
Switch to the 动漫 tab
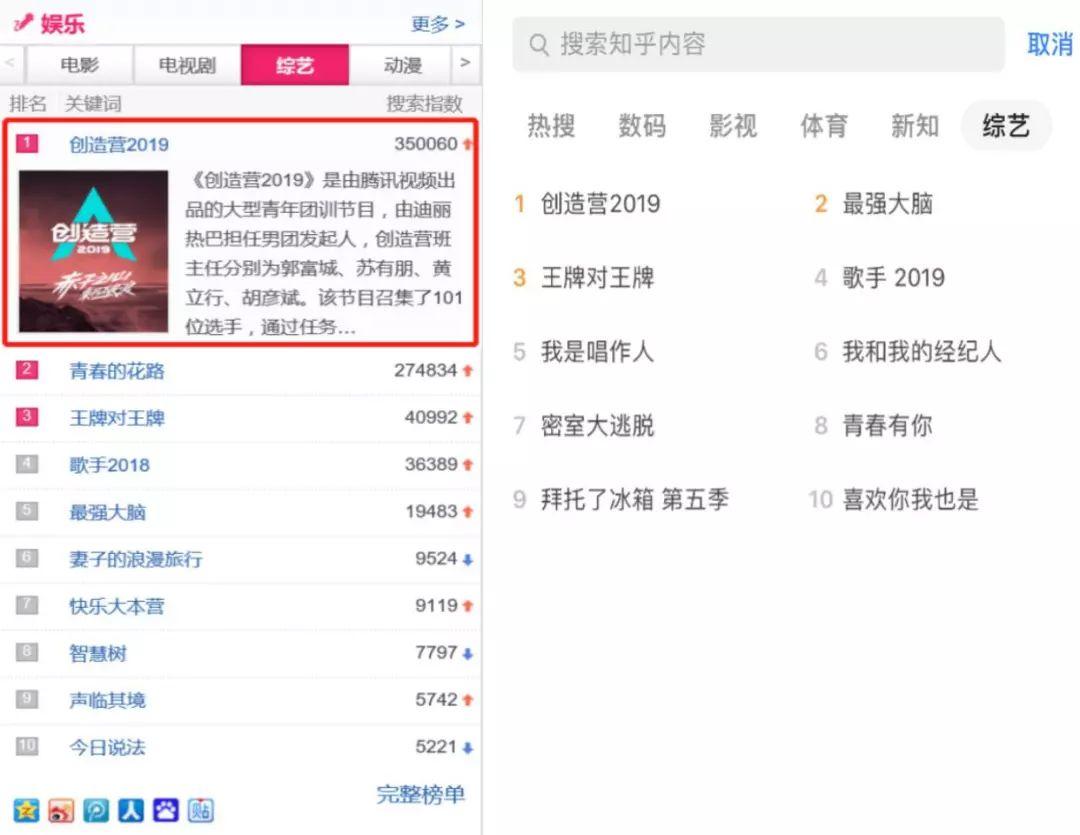(402, 65)
